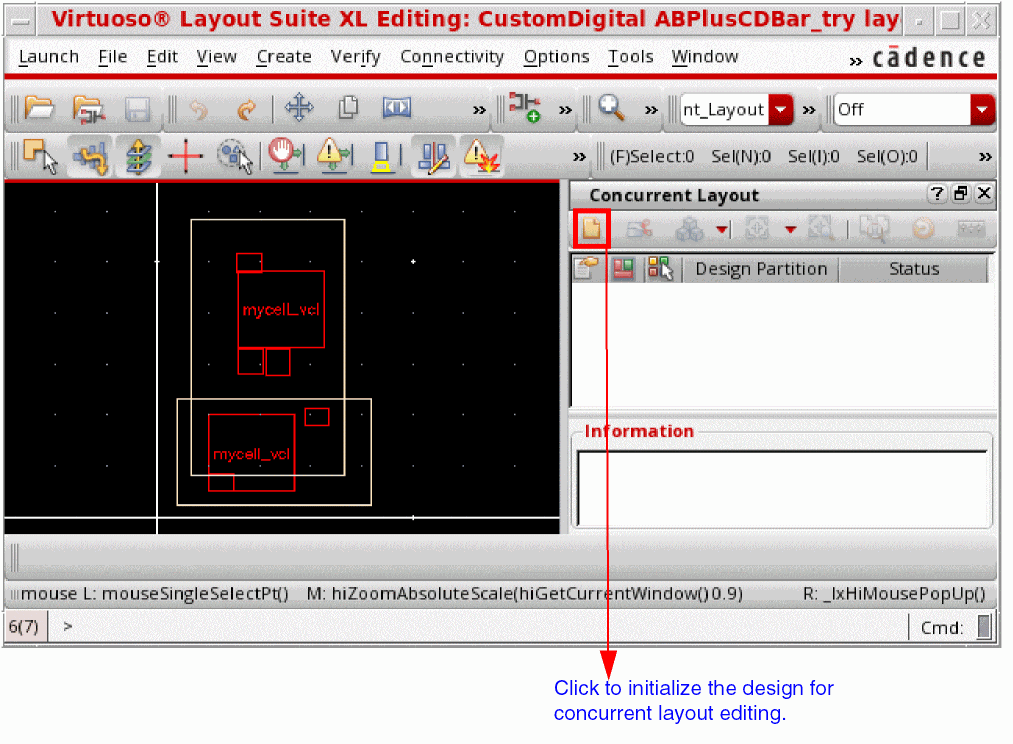Viewport: 1013px width, 744px height.
Task: Click the greyed refresh circular arrow icon
Action: click(x=923, y=229)
